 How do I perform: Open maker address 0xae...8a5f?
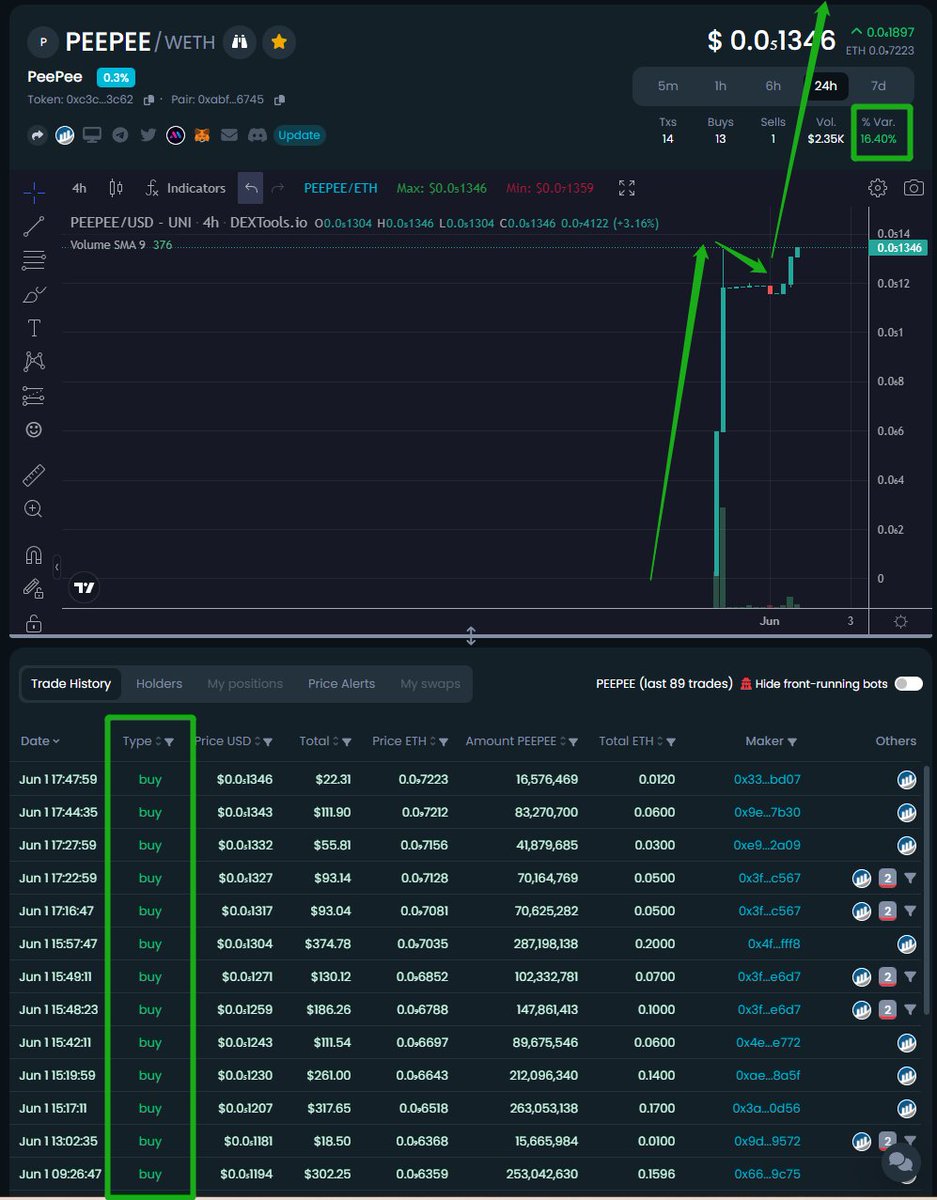pyautogui.click(x=768, y=1076)
